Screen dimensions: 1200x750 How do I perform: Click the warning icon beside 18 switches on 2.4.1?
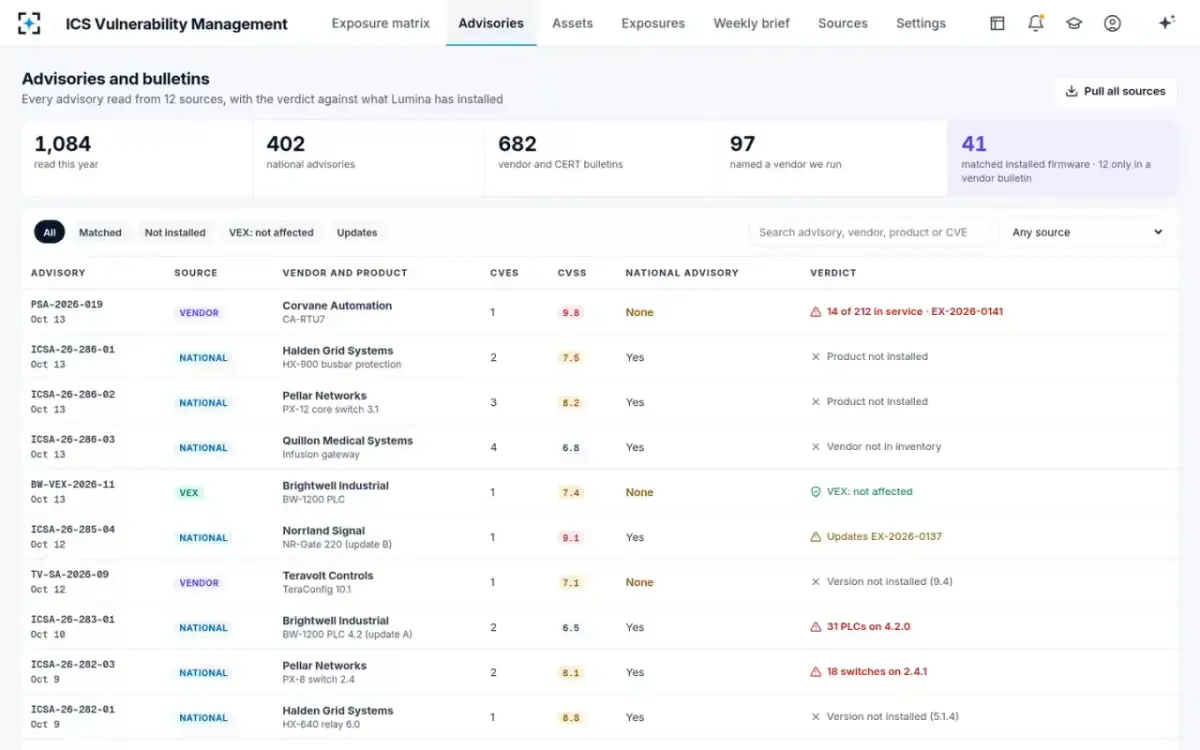pyautogui.click(x=816, y=672)
